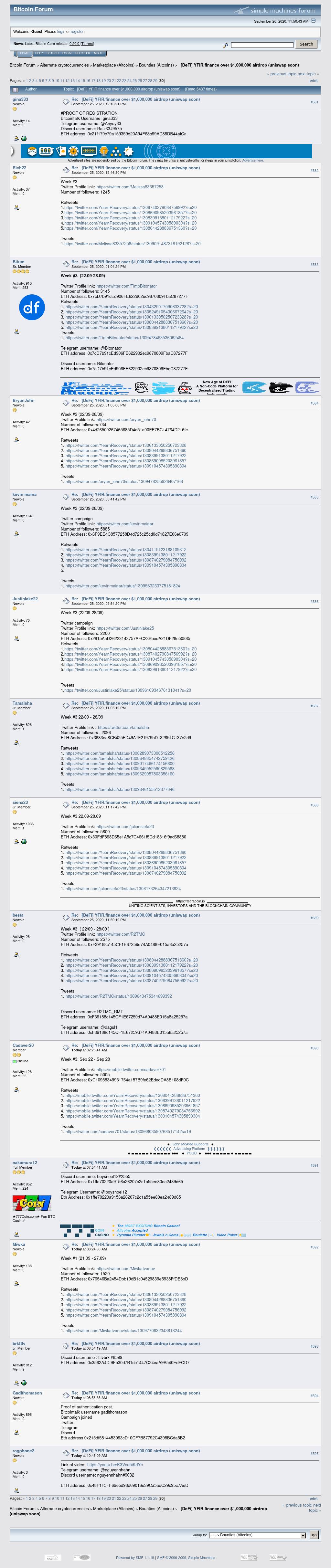Open brkttlv's view-profile icon
This screenshot has width=331, height=1568.
pyautogui.click(x=16, y=1383)
